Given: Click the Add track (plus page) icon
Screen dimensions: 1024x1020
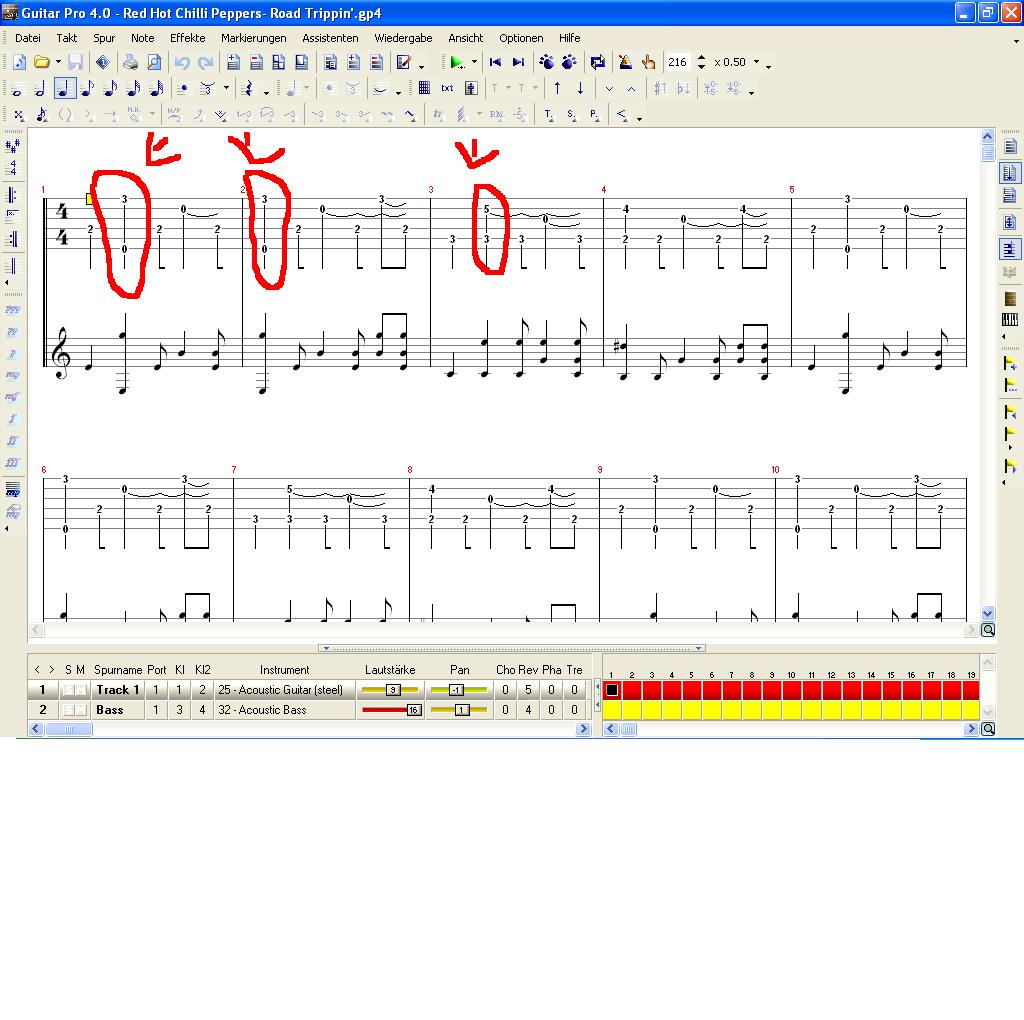Looking at the screenshot, I should click(233, 62).
